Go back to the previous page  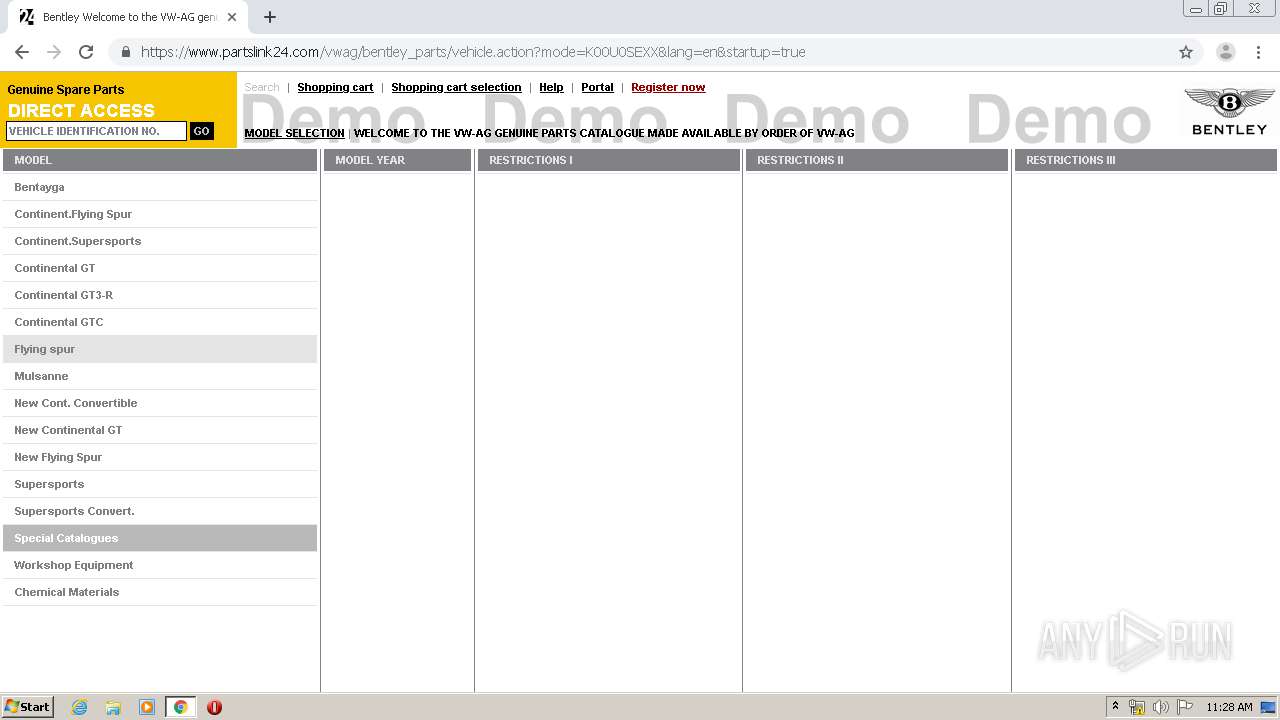pyautogui.click(x=22, y=52)
